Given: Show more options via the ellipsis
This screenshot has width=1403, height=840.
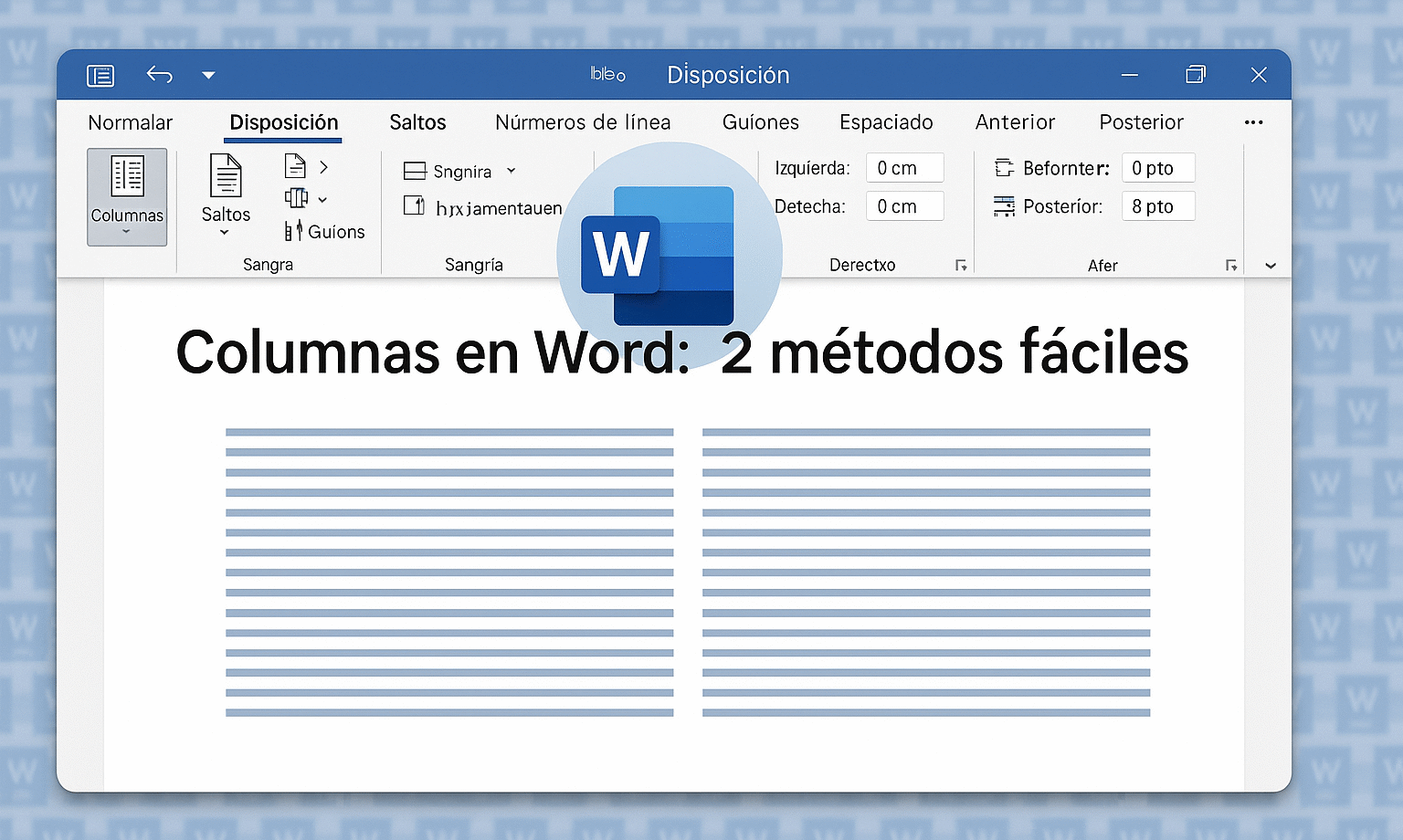Looking at the screenshot, I should coord(1253,122).
